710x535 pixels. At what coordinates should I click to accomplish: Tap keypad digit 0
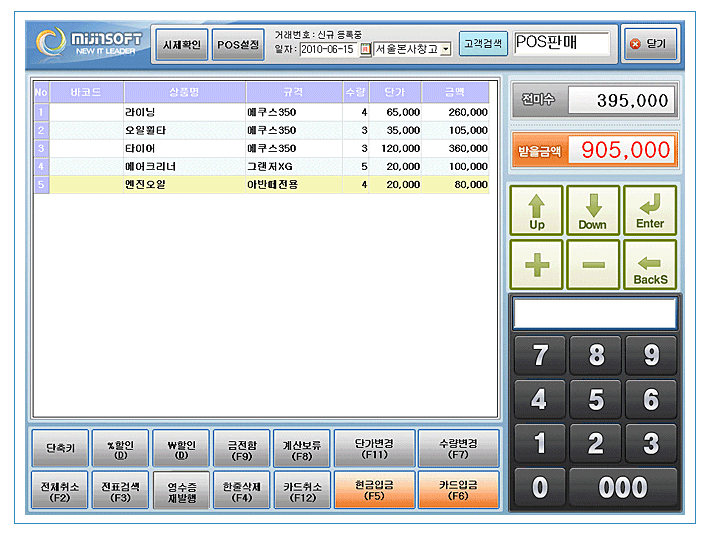540,487
